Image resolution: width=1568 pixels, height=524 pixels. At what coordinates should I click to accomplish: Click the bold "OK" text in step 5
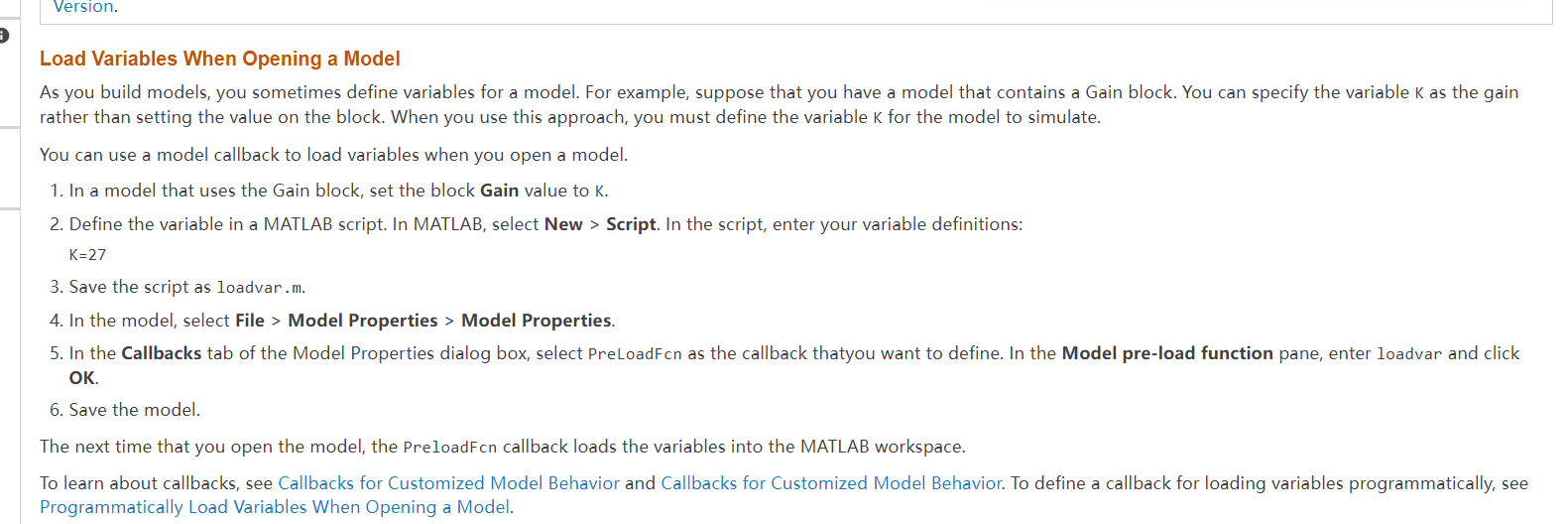[x=81, y=378]
